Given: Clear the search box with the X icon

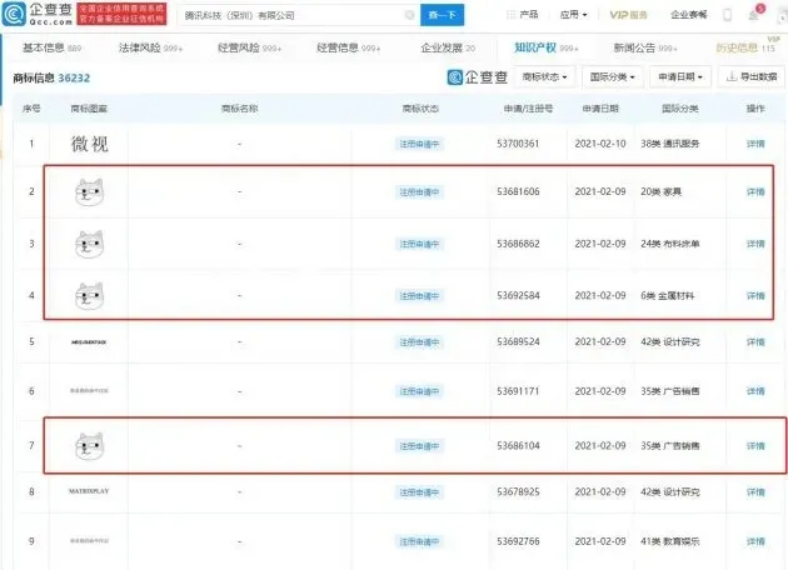Looking at the screenshot, I should click(409, 15).
